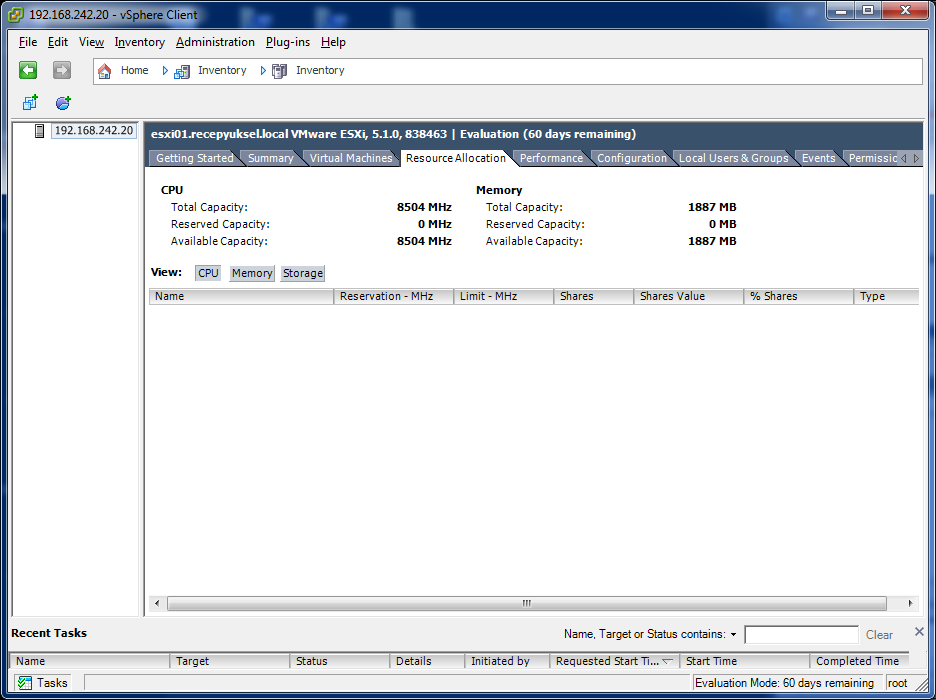Click the horizontal scrollbar left arrow

157,603
